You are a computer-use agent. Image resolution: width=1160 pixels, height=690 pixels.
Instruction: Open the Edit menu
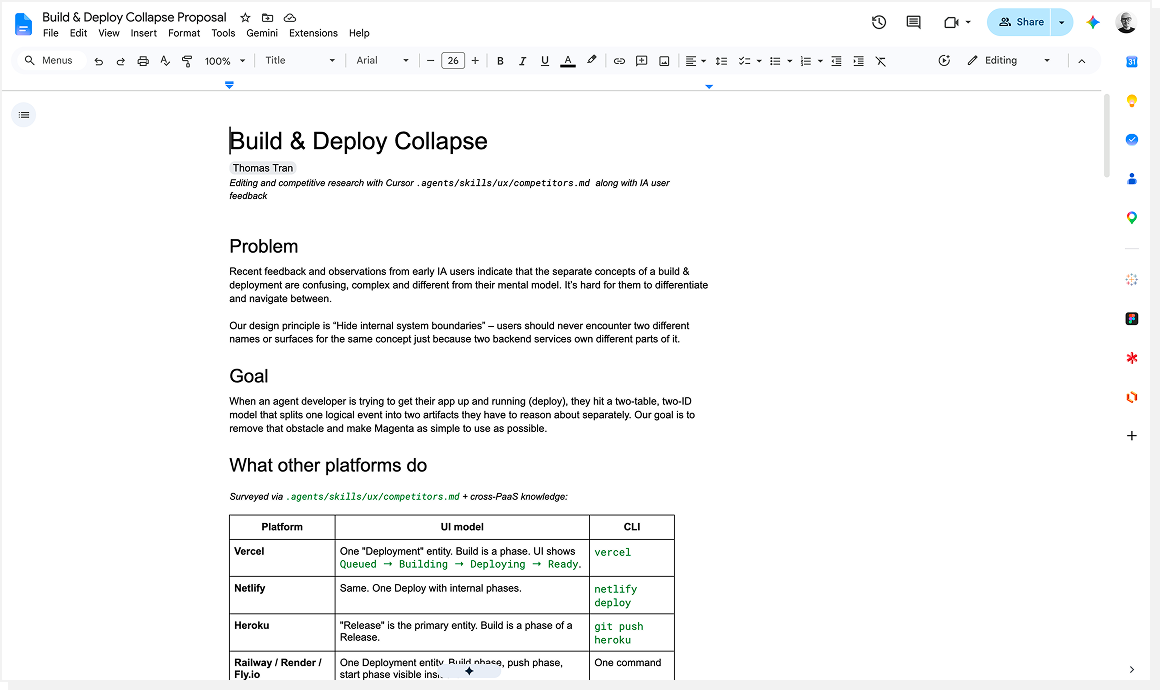coord(78,33)
